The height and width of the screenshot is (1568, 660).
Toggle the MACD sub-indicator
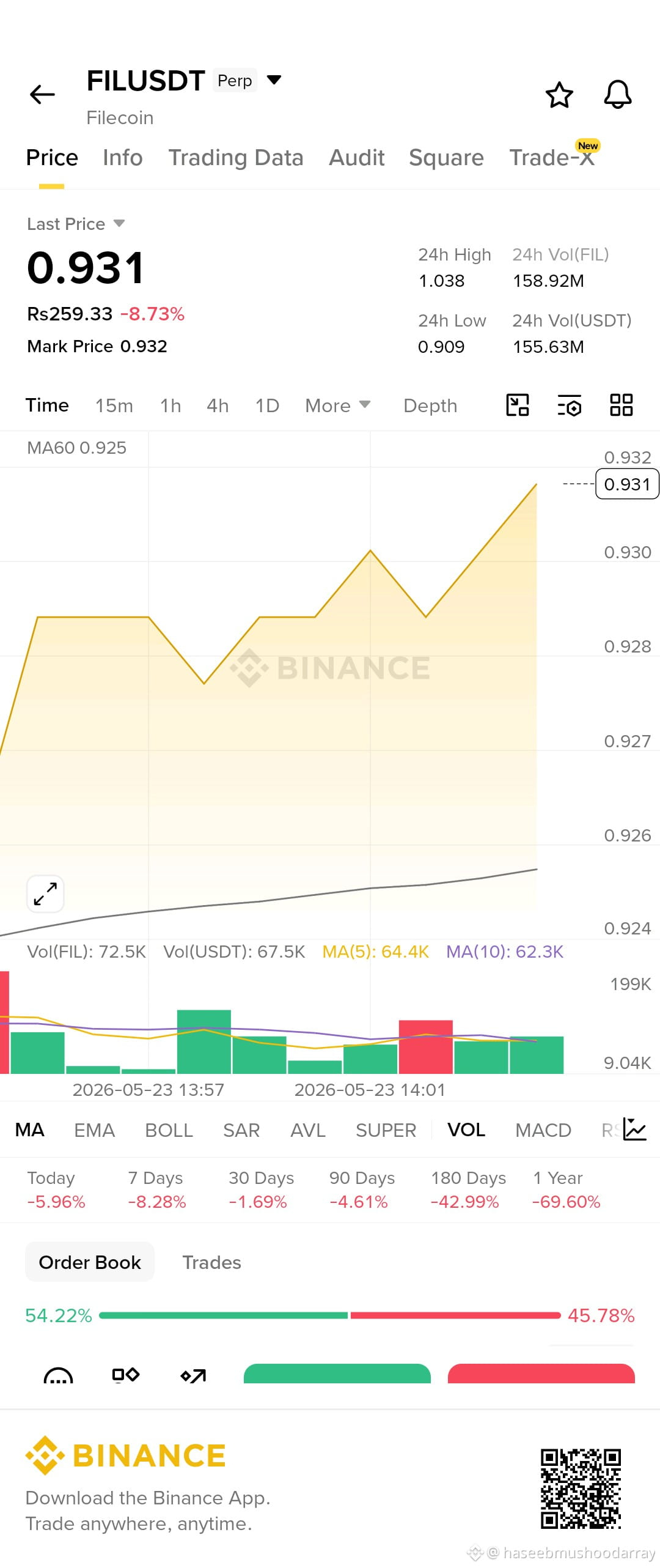point(543,1130)
